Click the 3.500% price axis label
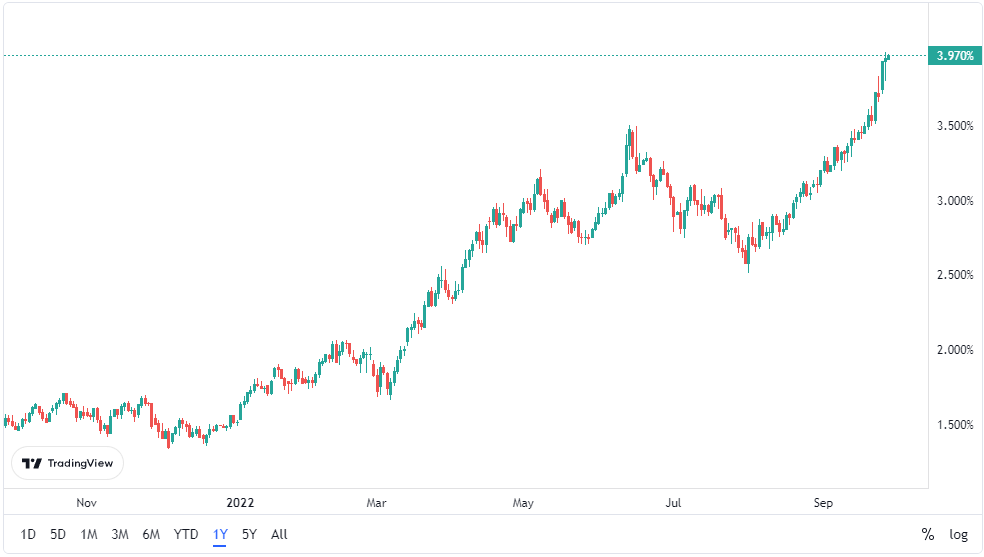 (954, 126)
